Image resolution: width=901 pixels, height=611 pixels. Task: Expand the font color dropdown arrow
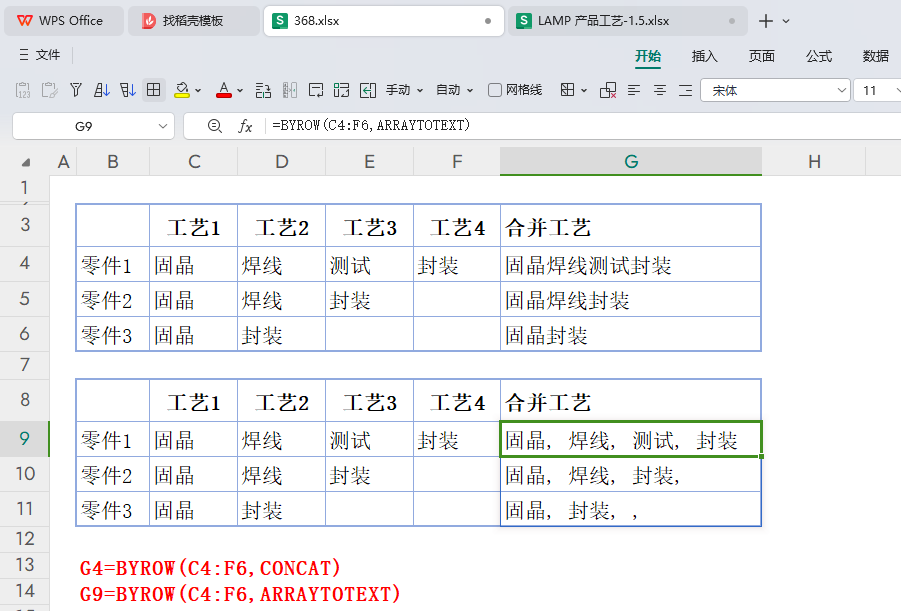(240, 90)
